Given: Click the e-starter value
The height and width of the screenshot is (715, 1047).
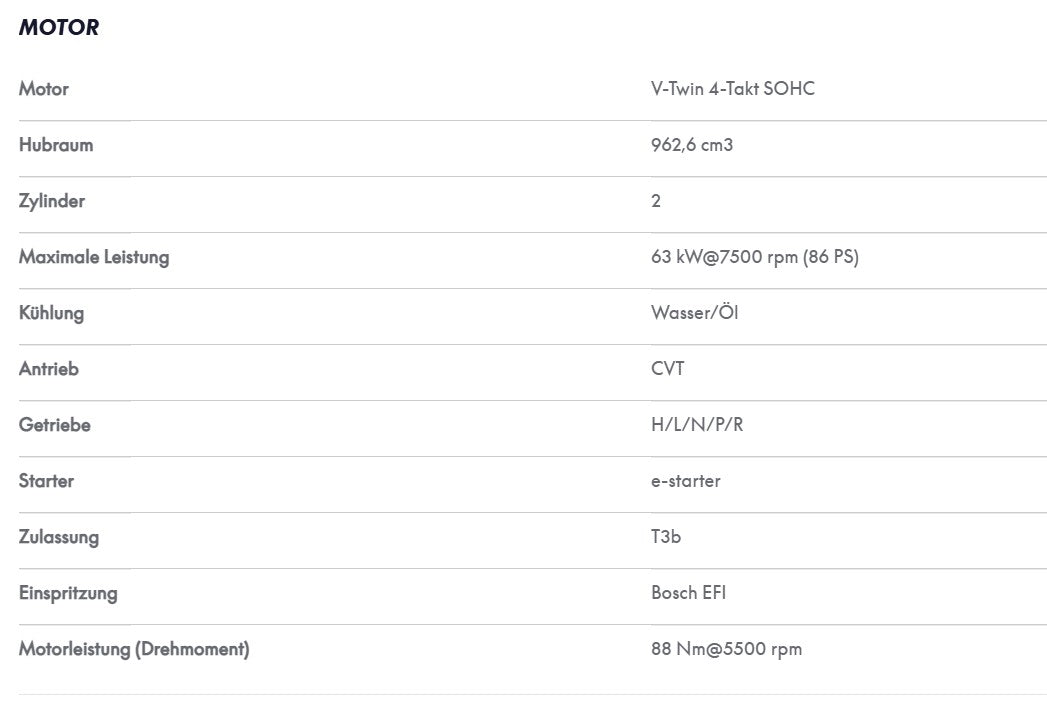Looking at the screenshot, I should pyautogui.click(x=686, y=481).
